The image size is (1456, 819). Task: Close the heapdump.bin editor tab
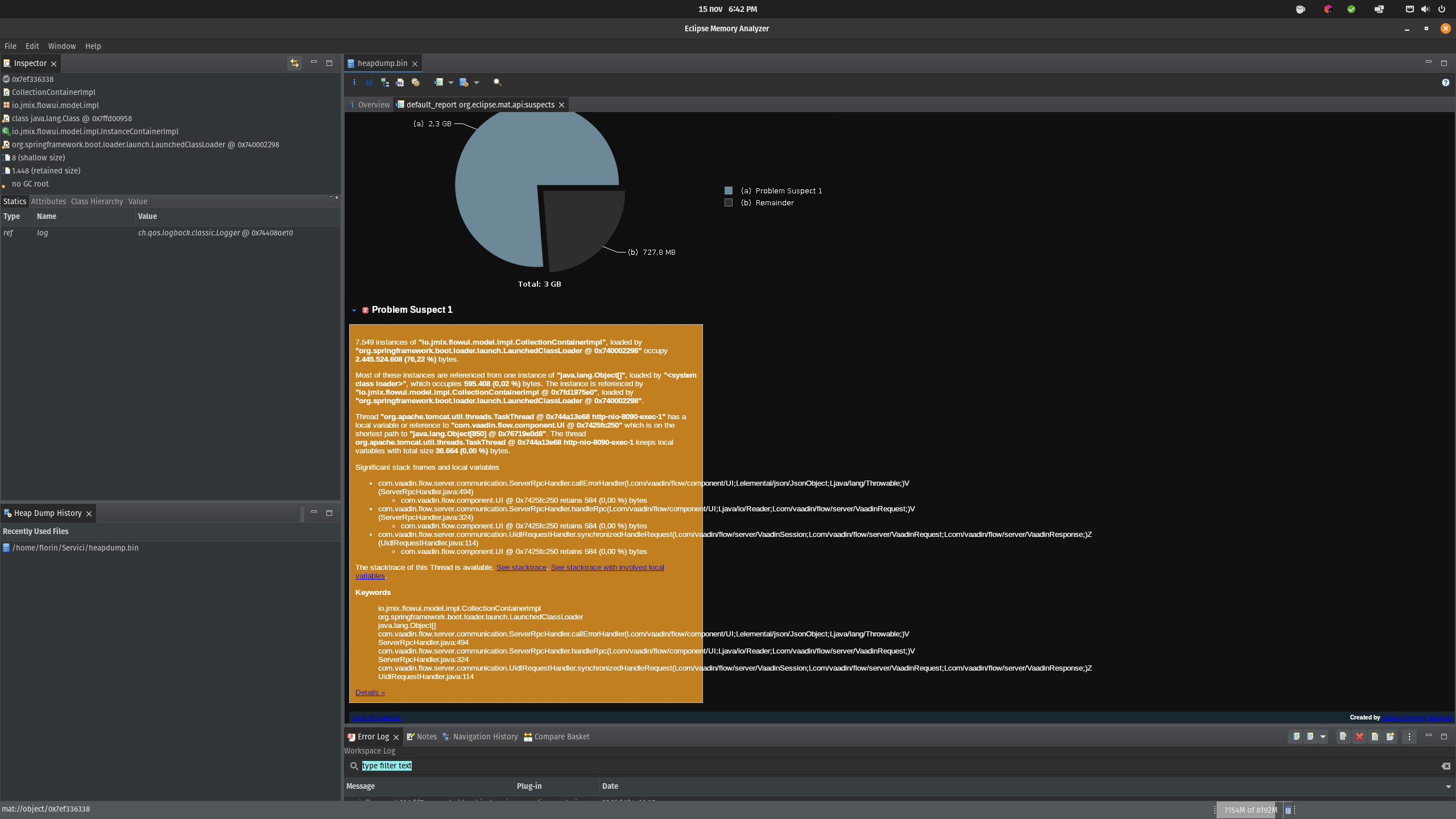click(x=415, y=64)
